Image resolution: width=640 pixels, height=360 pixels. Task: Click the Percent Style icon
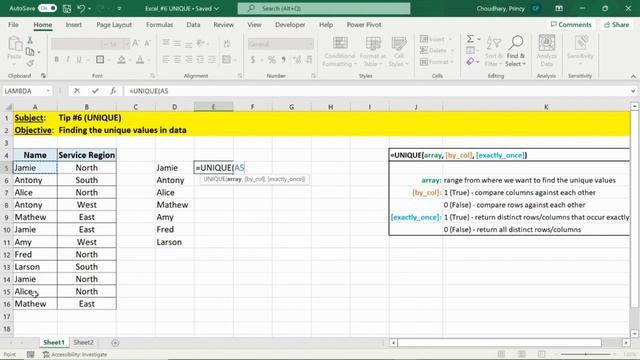tap(272, 60)
